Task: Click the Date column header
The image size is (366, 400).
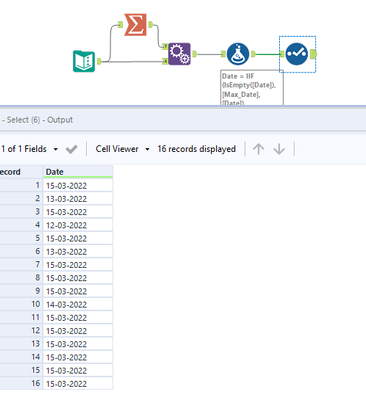Action: pos(78,172)
